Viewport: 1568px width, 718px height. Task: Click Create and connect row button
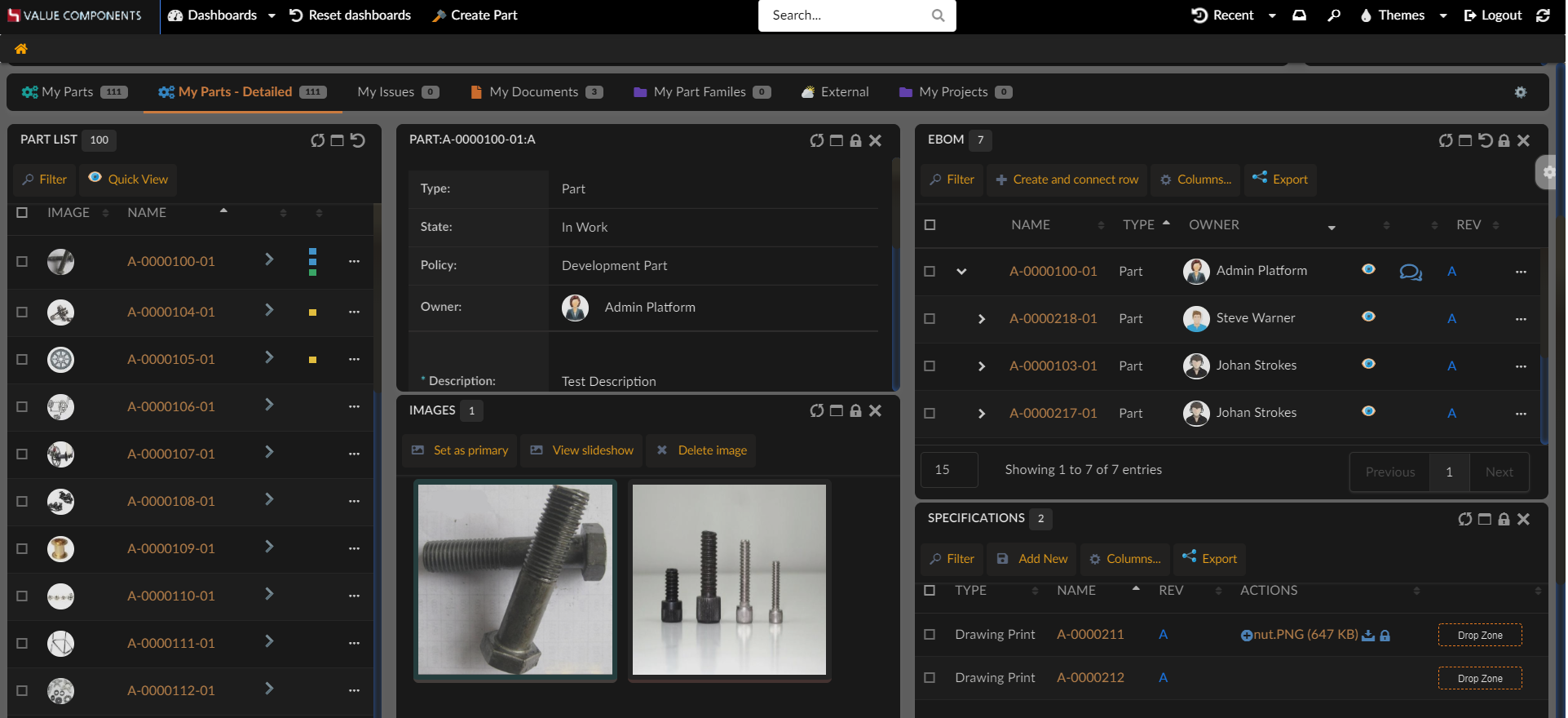(1067, 179)
